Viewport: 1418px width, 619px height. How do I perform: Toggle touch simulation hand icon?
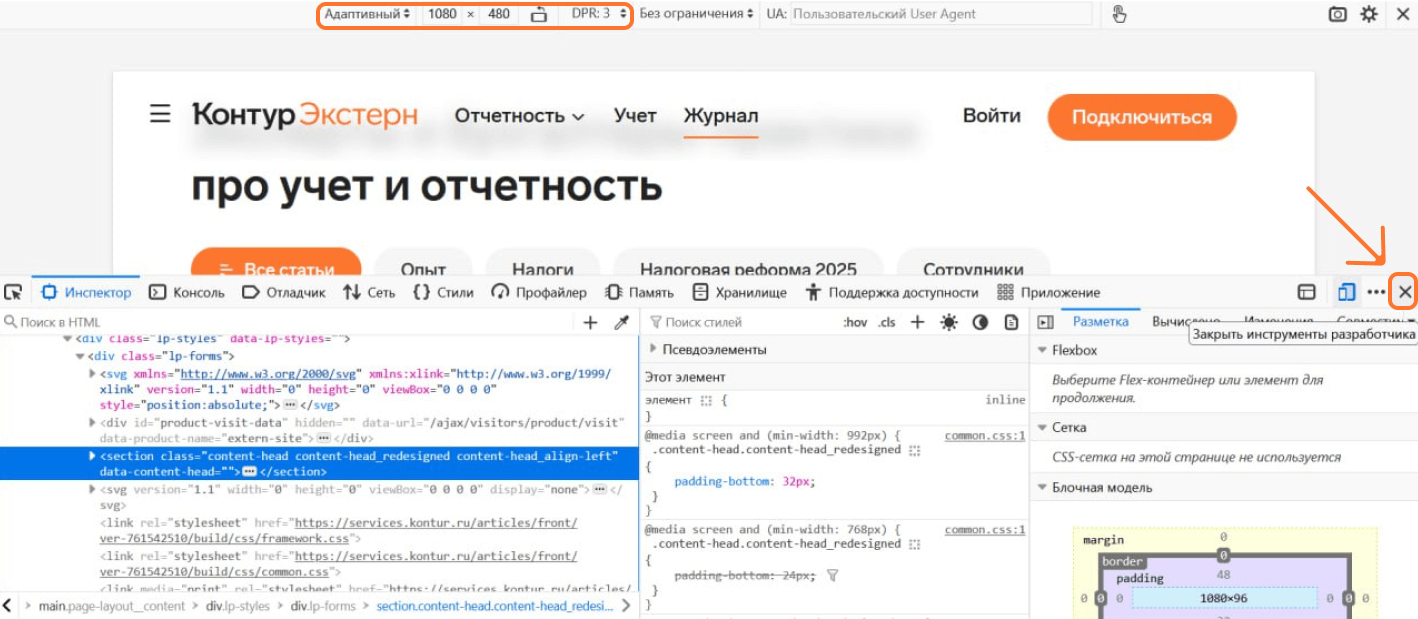[x=1119, y=14]
